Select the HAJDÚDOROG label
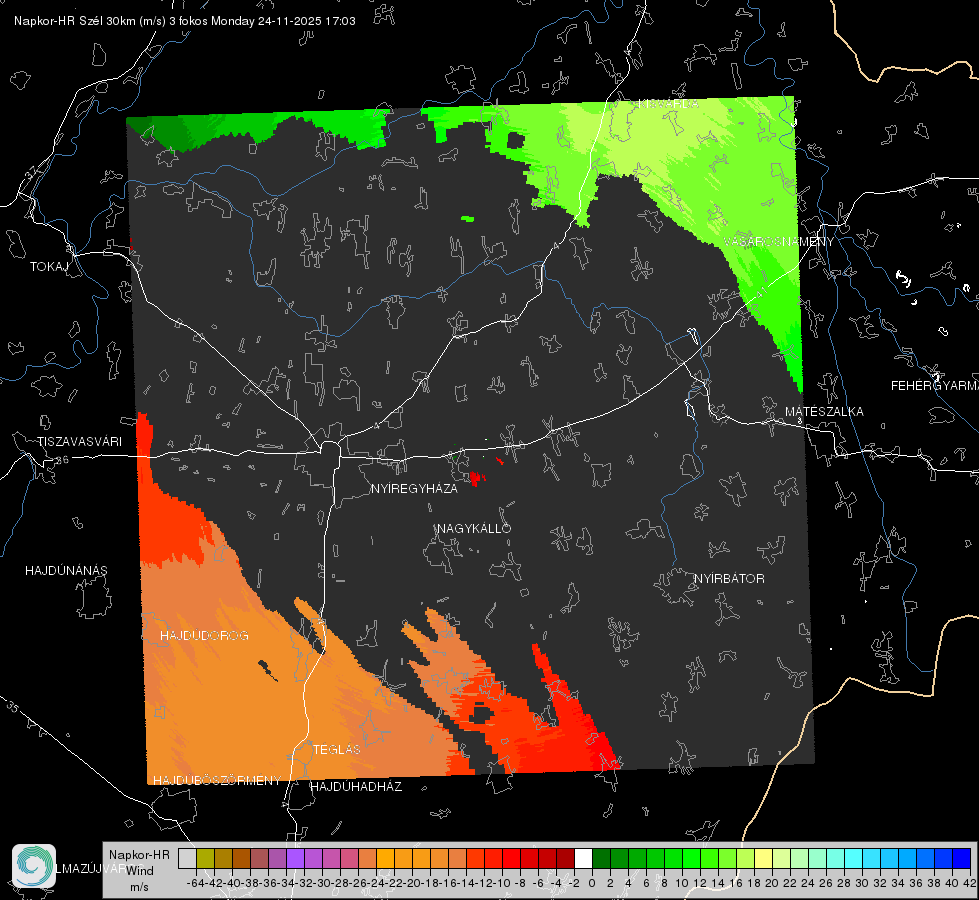 pyautogui.click(x=204, y=636)
